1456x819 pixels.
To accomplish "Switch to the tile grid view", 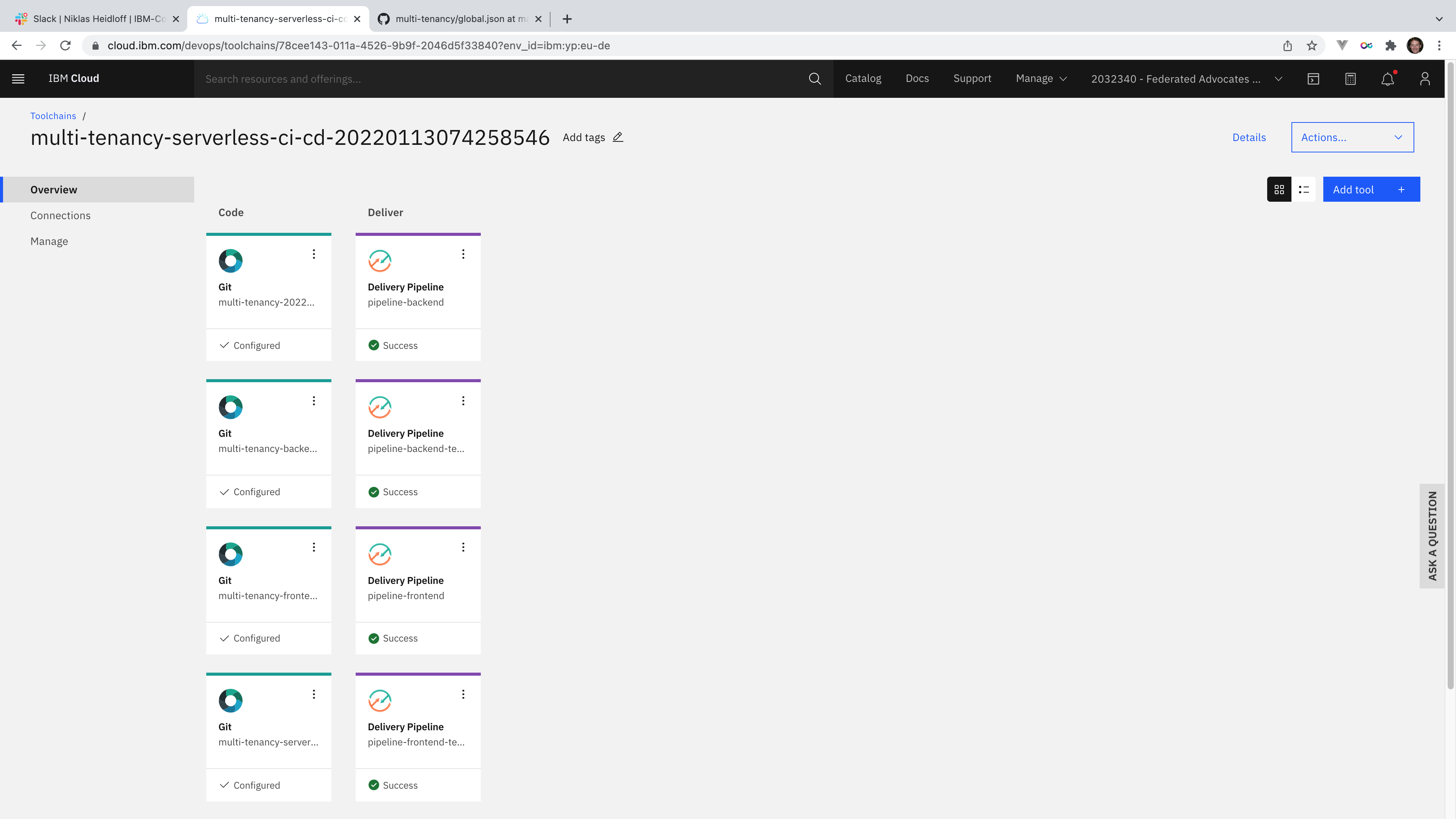I will [1279, 189].
